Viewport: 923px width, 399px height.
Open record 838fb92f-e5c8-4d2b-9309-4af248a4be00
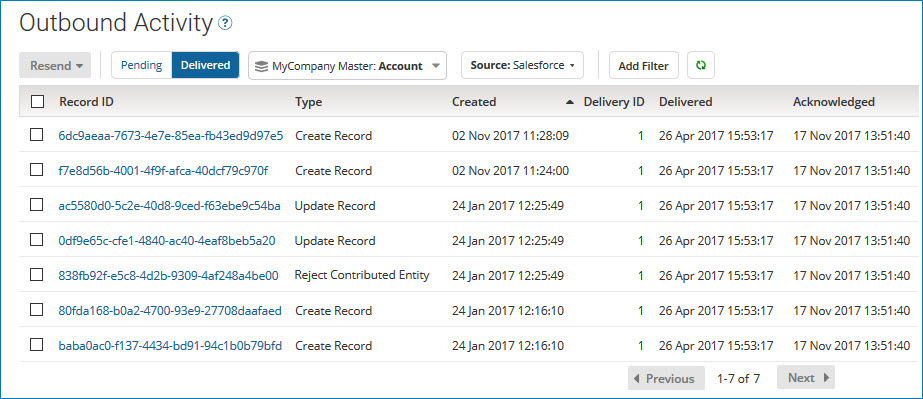coord(168,275)
